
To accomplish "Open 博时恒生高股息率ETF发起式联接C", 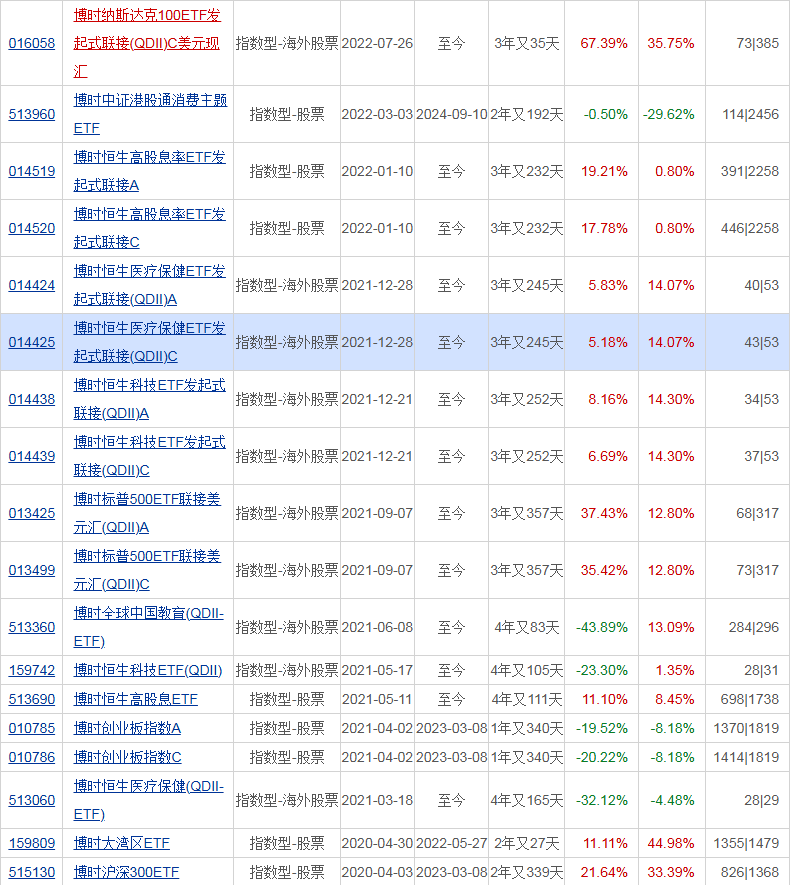I will 150,229.
